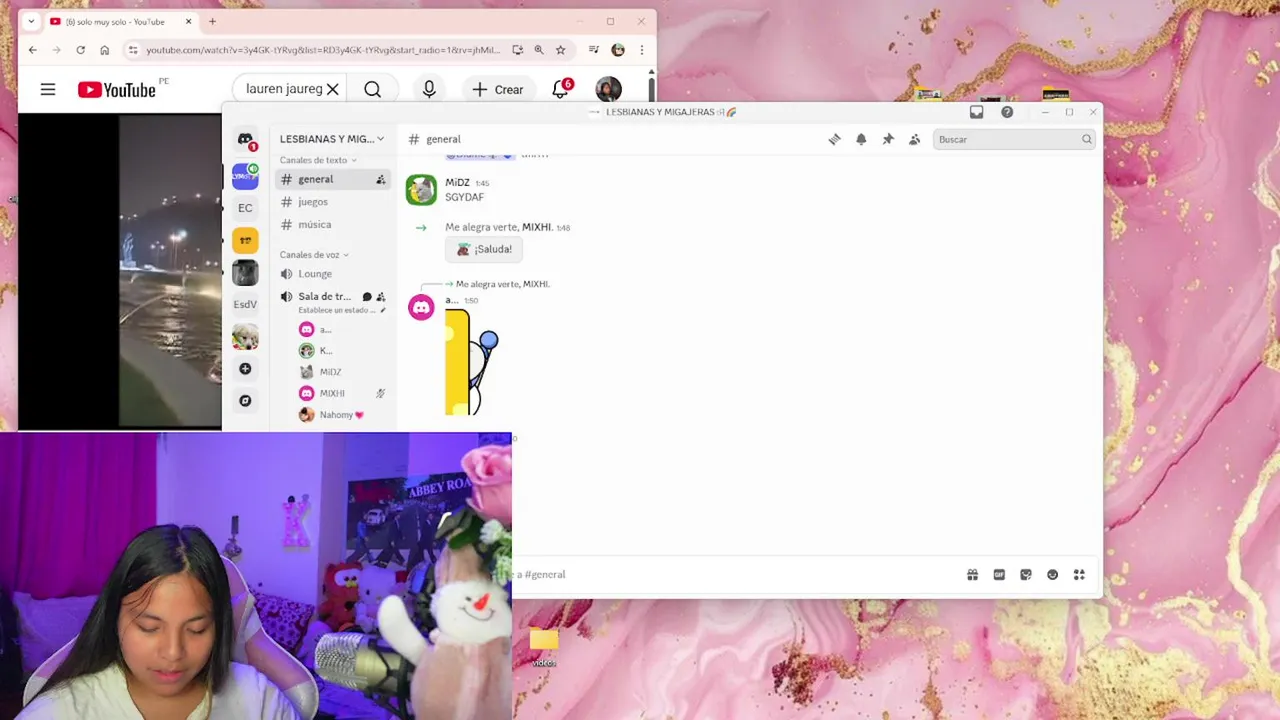Open the Discord help icon
This screenshot has height=720, width=1280.
[1007, 112]
